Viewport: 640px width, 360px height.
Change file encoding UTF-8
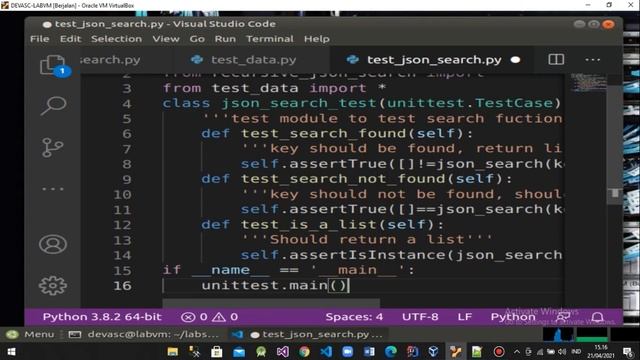[420, 317]
